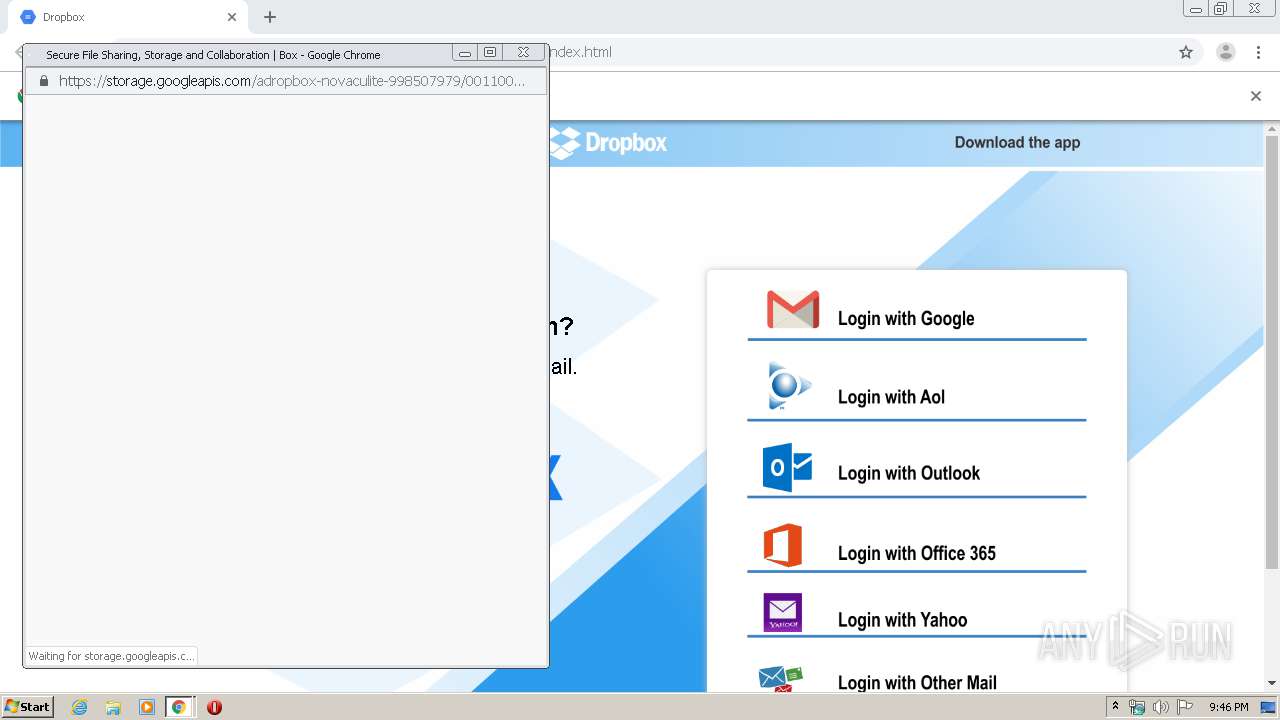Click the volume speaker tray icon
Screen dimensions: 1280x720
click(x=1161, y=707)
